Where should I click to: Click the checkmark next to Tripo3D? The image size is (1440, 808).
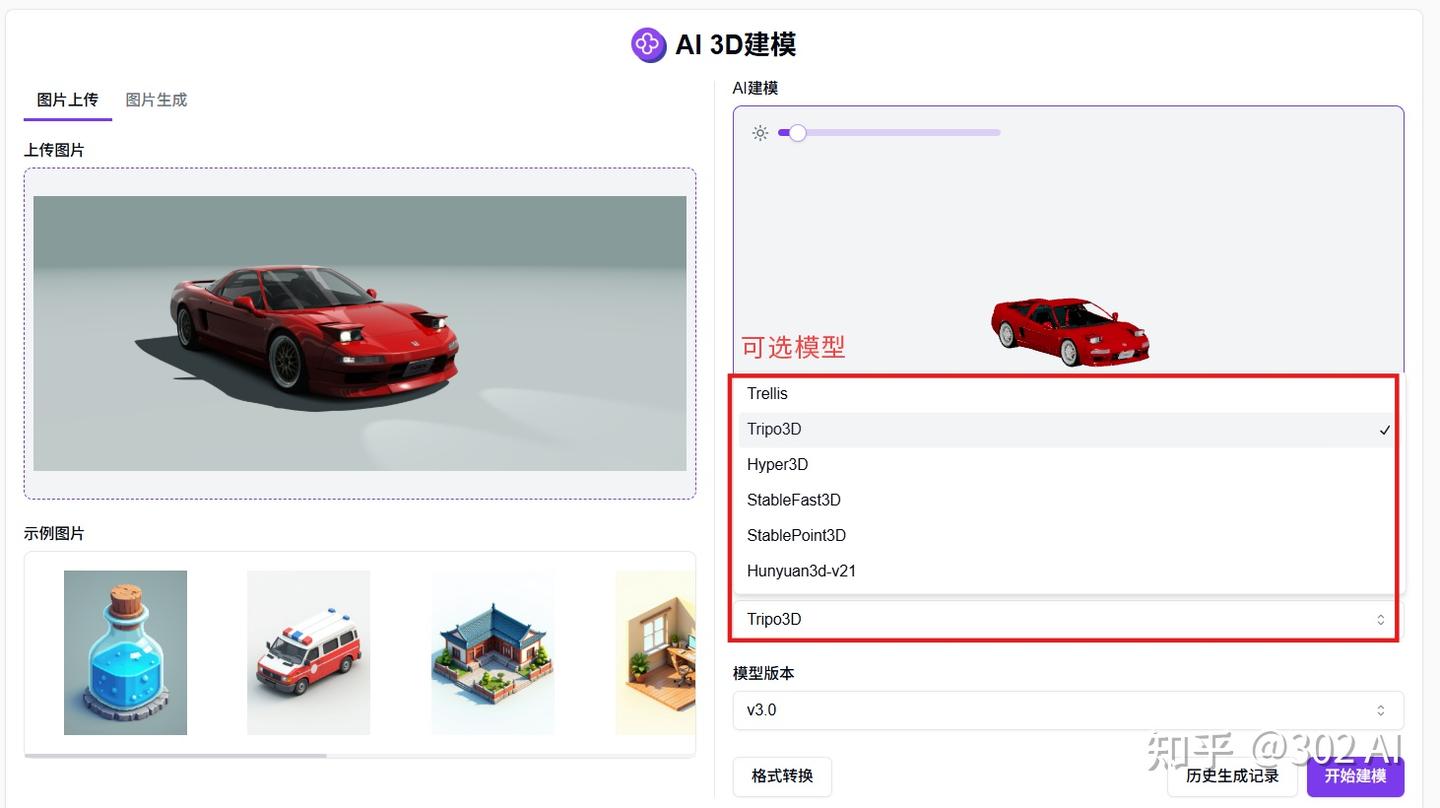click(1385, 430)
